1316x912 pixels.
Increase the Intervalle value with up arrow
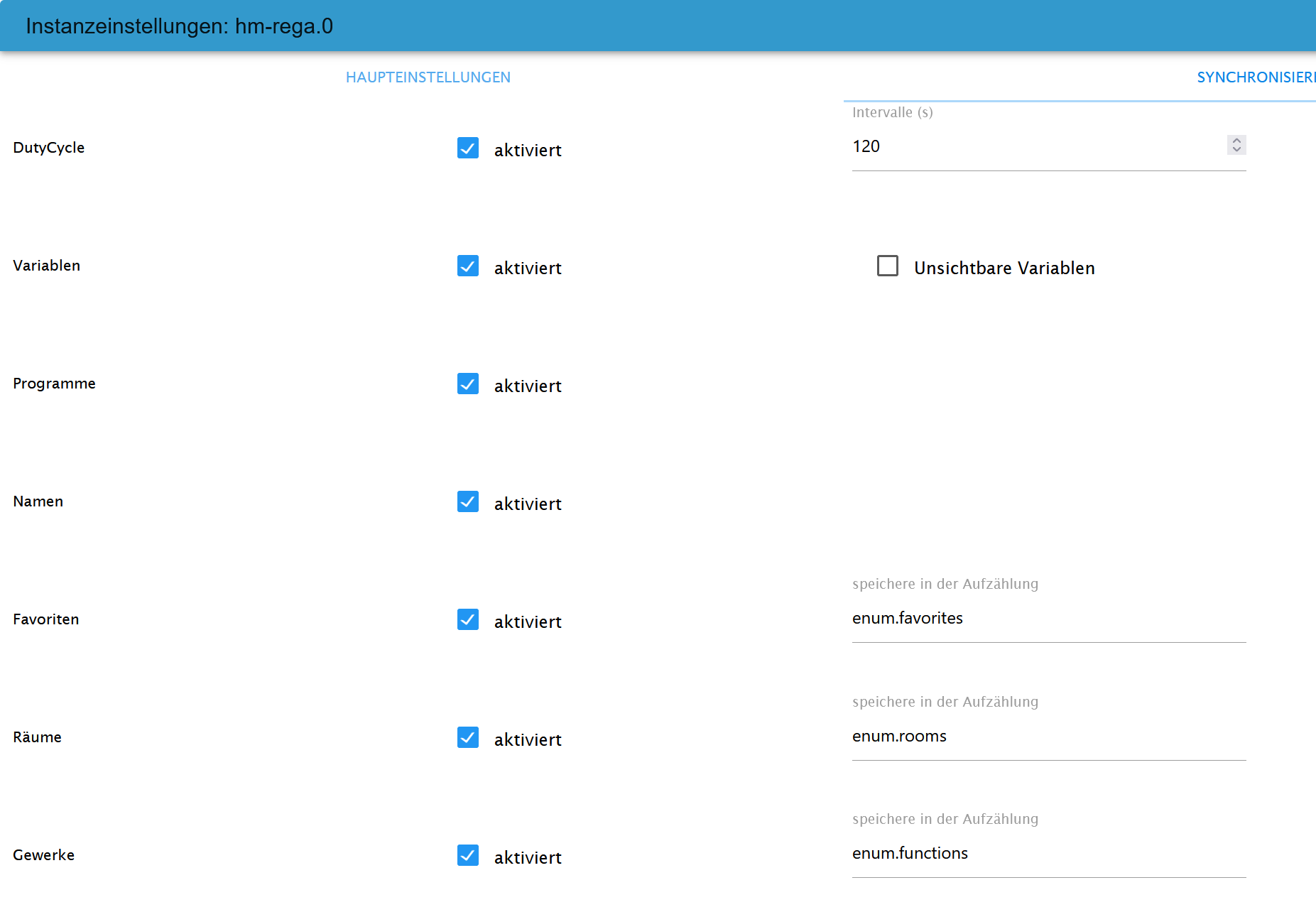click(1236, 141)
